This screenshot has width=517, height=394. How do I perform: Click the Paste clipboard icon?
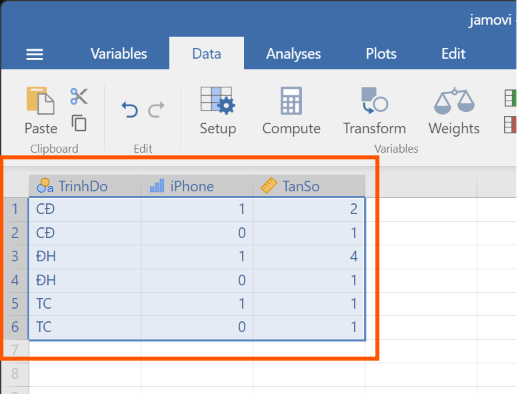[x=41, y=101]
